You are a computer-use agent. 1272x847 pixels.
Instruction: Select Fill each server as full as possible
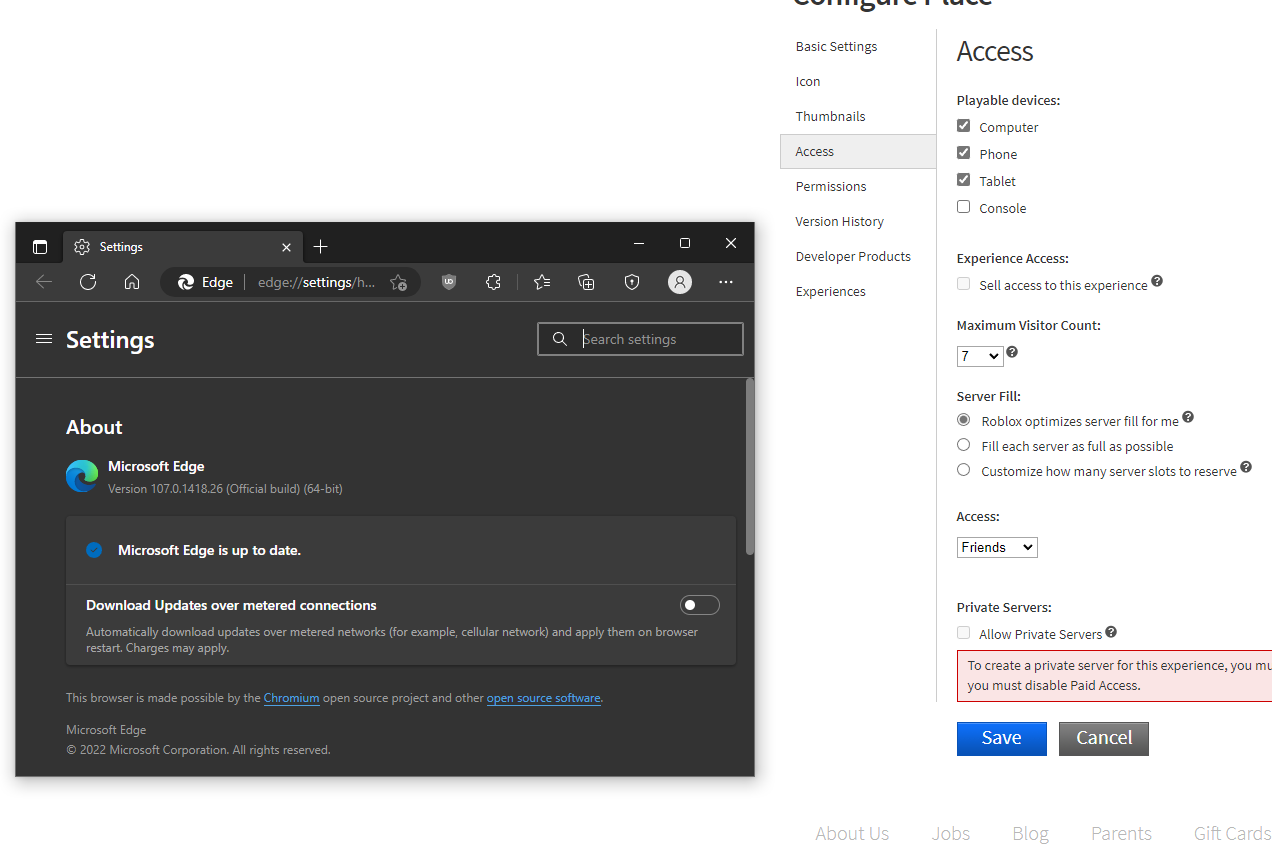pos(964,445)
